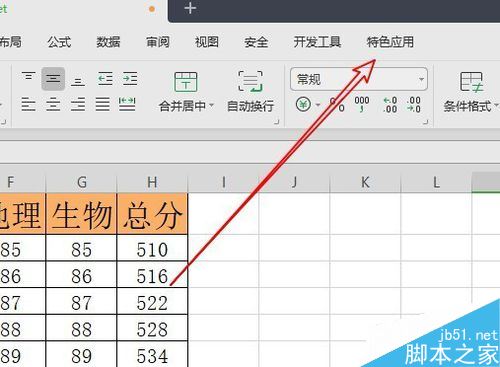The width and height of the screenshot is (500, 367).
Task: Select column L header
Action: [436, 182]
